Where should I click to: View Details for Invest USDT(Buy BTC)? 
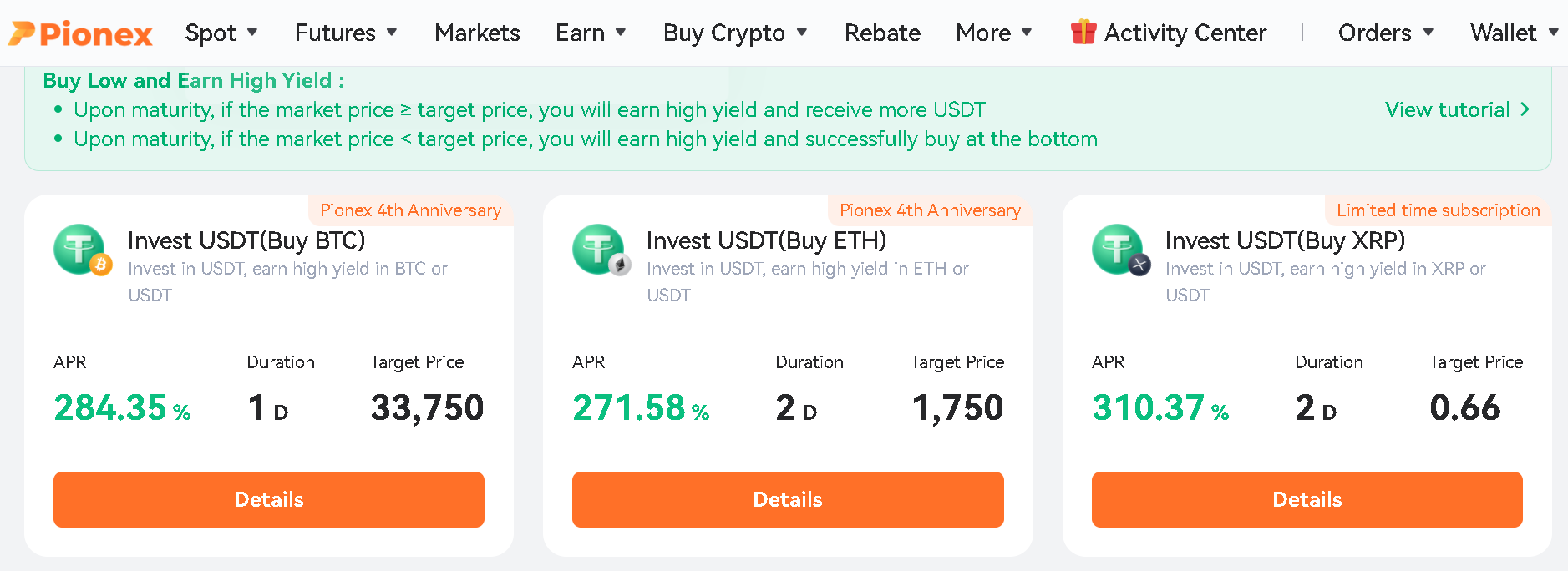coord(269,499)
